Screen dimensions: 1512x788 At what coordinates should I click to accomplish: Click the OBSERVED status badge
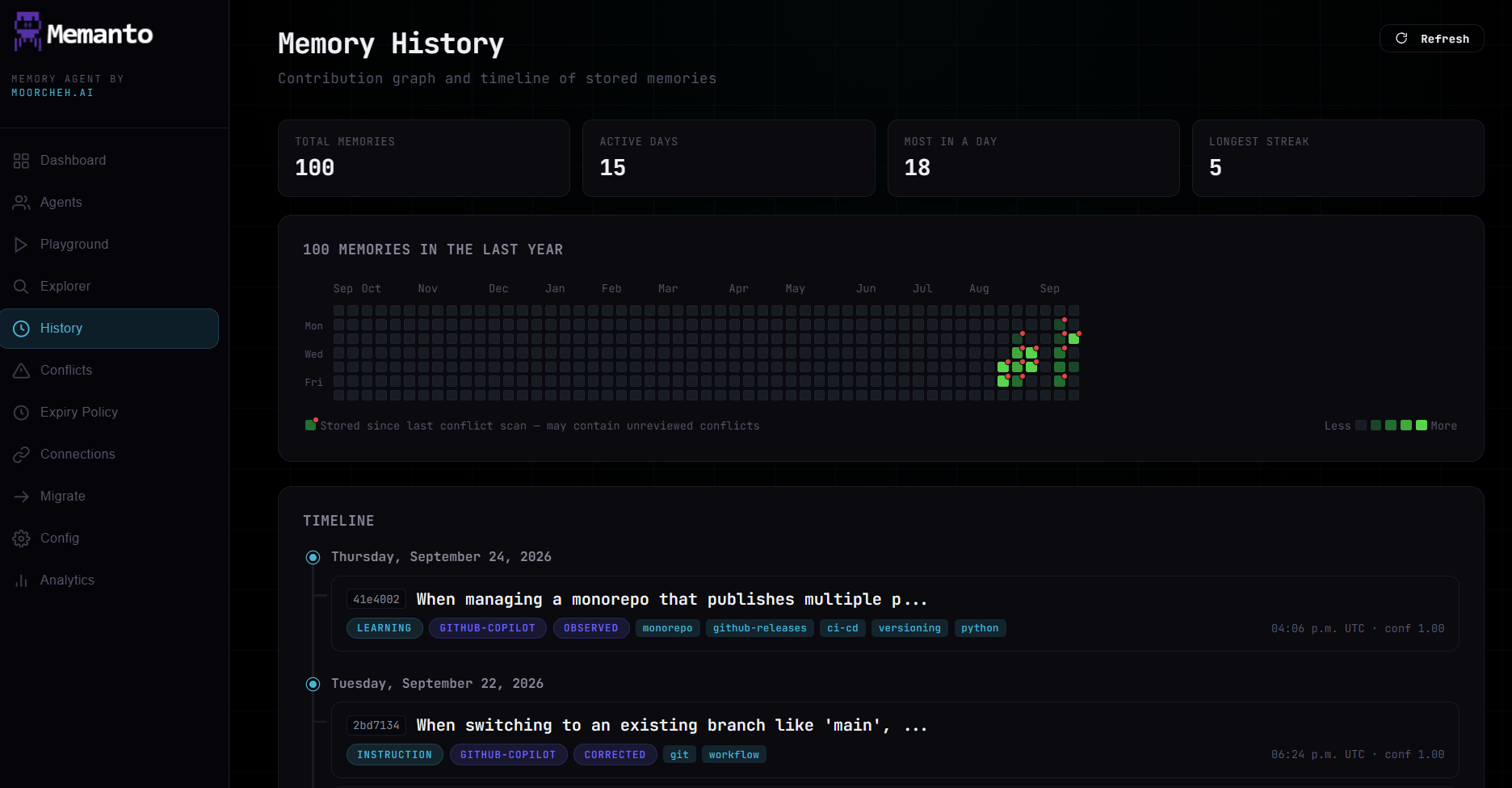591,628
